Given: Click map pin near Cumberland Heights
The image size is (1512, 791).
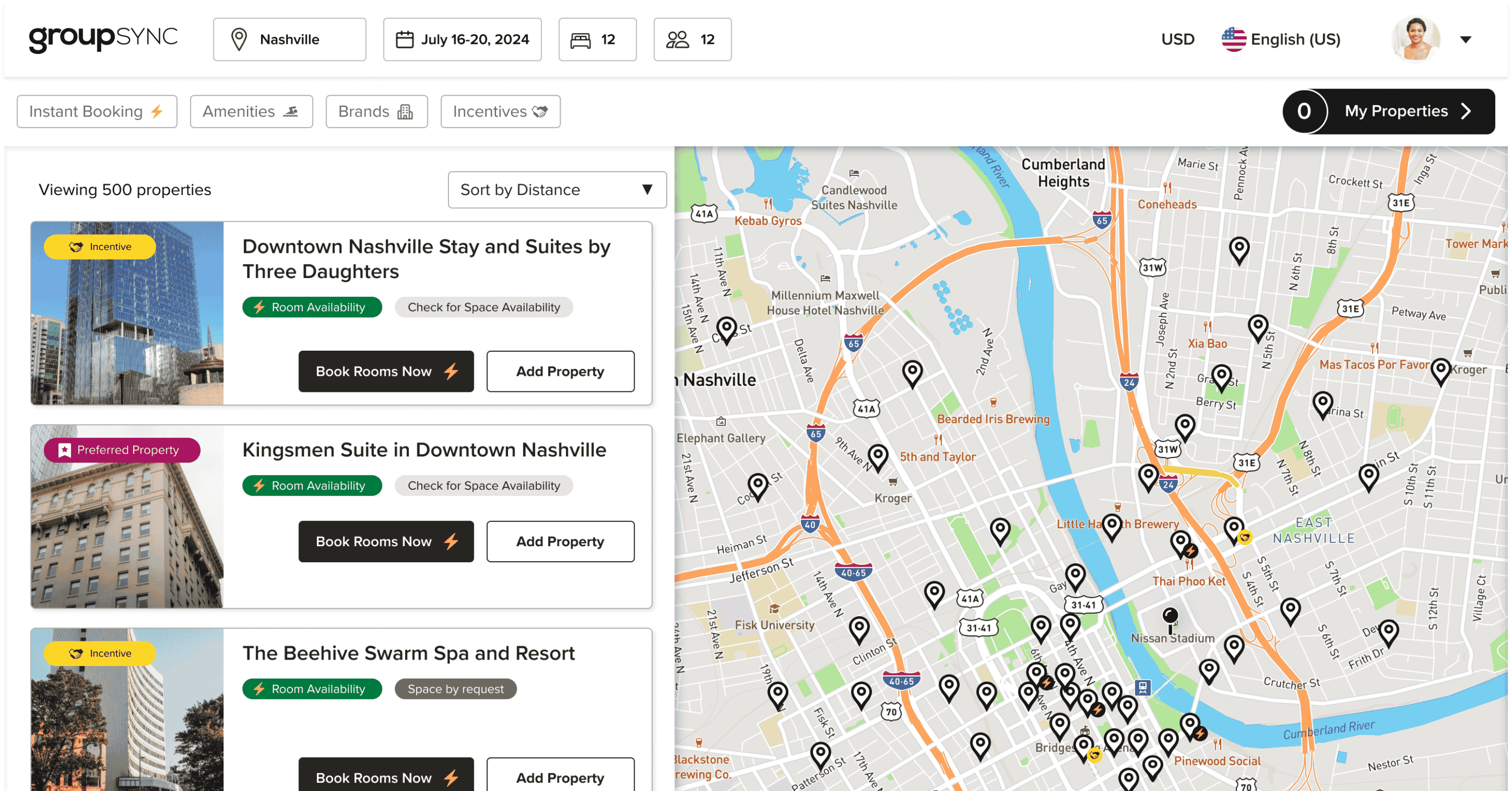Looking at the screenshot, I should [1238, 251].
